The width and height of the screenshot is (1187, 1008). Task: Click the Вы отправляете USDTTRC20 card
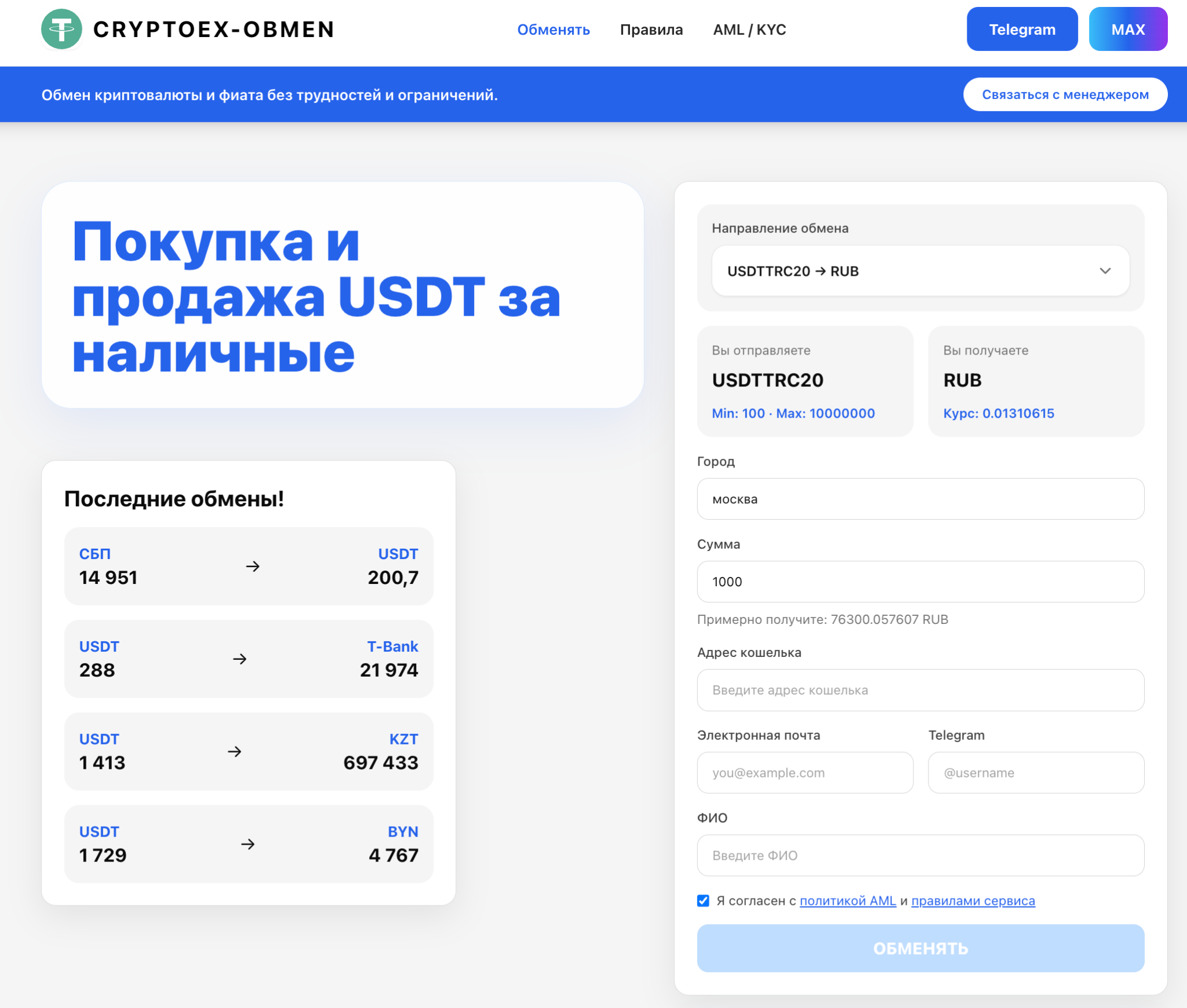coord(805,381)
